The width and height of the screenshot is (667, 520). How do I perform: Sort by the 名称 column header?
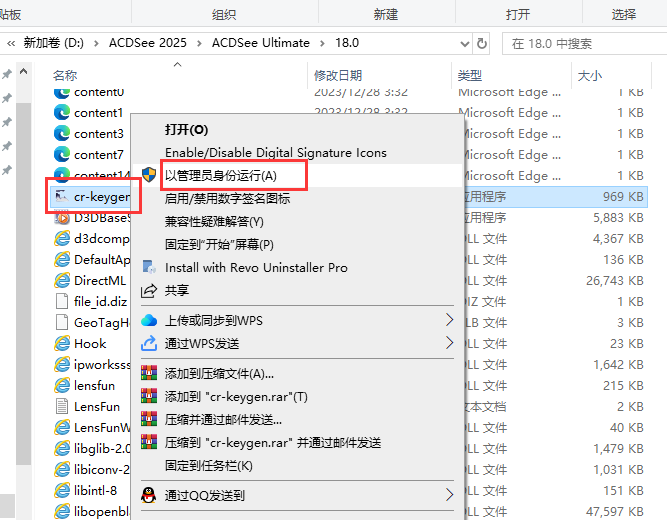pos(65,75)
